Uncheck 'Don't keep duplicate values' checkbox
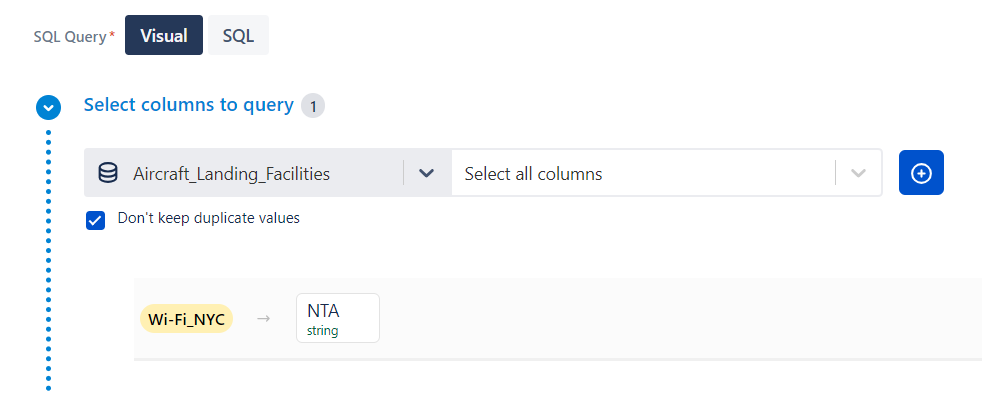 (x=96, y=220)
